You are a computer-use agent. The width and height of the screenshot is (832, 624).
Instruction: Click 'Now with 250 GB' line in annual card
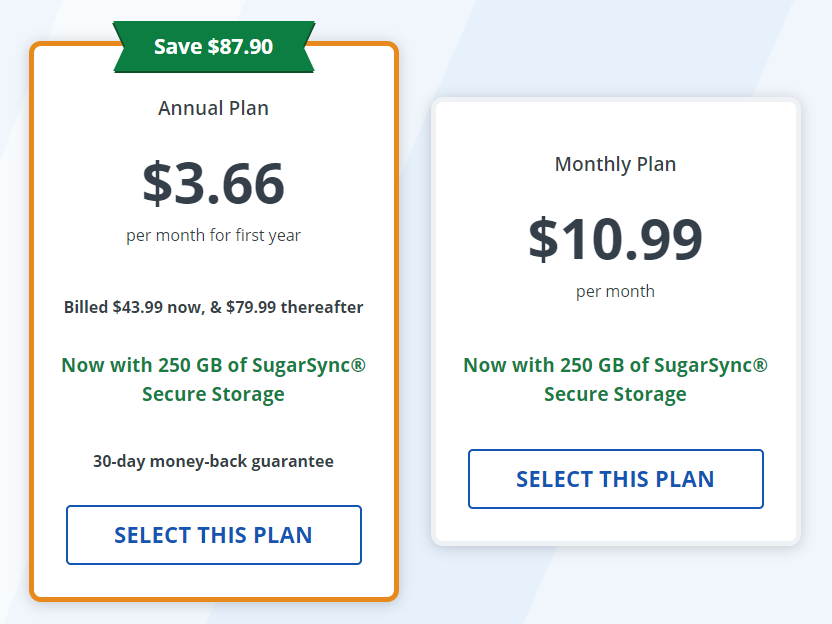[x=213, y=365]
